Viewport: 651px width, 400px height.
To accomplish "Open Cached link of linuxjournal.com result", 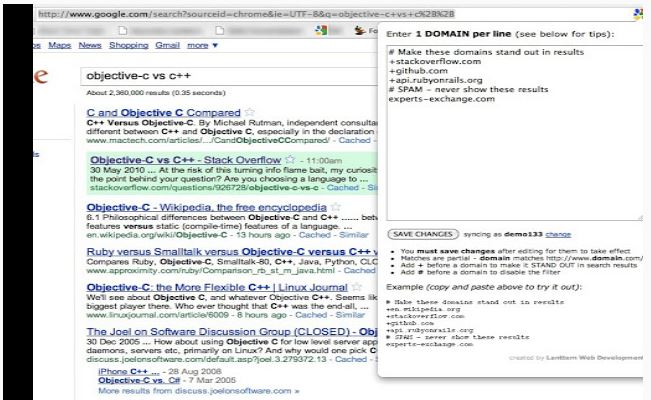I will [x=311, y=315].
